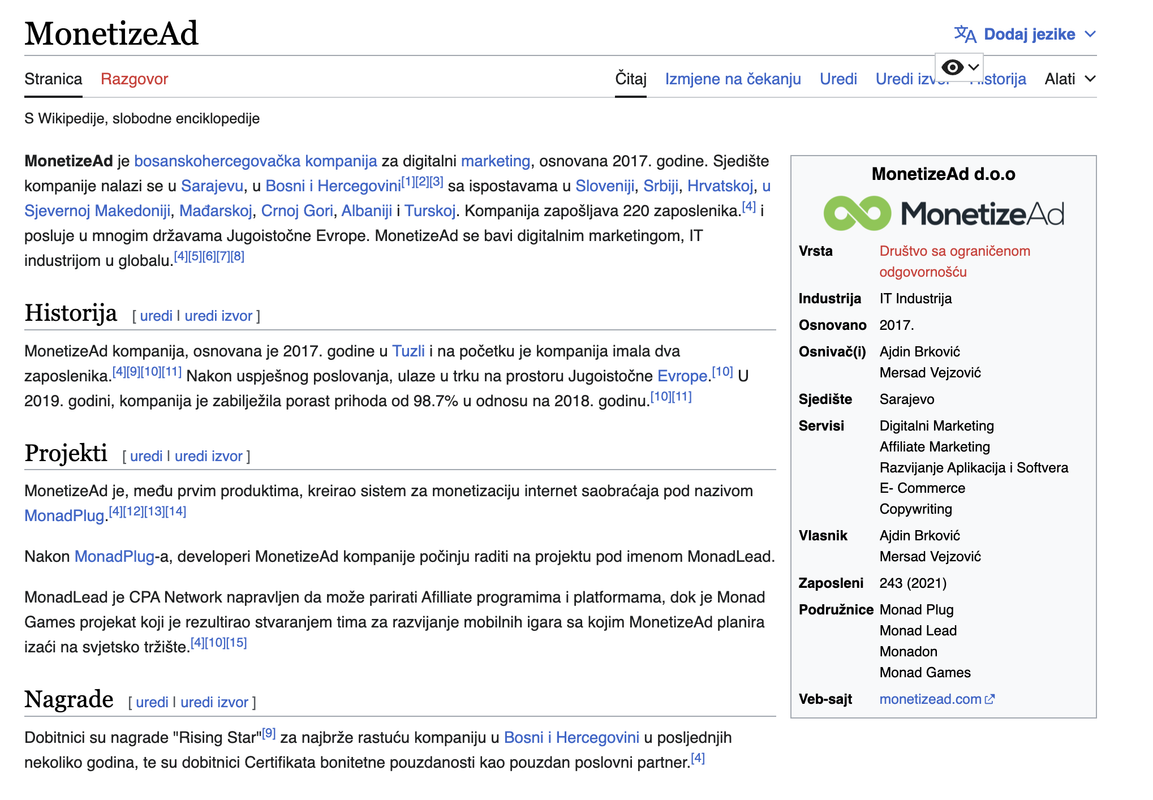This screenshot has height=800, width=1153.
Task: Click uredi next to Nagrade heading
Action: pyautogui.click(x=152, y=703)
